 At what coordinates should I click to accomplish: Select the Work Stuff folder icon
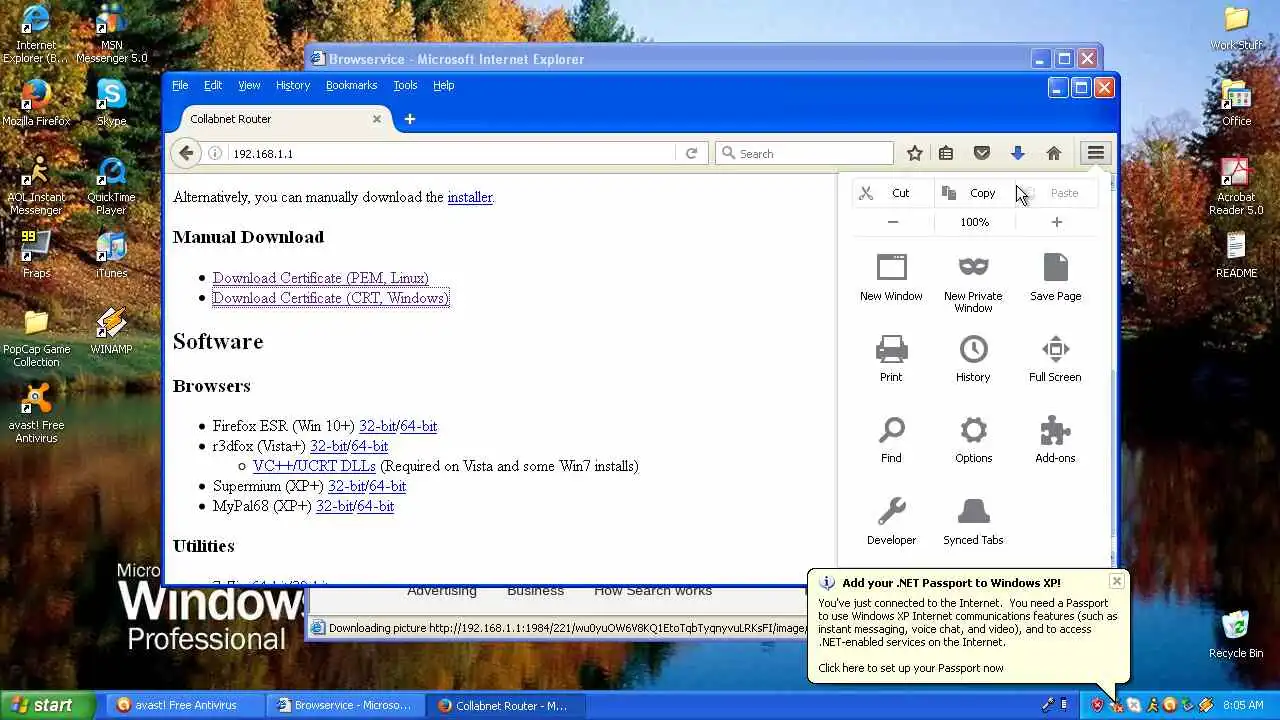click(x=1236, y=27)
